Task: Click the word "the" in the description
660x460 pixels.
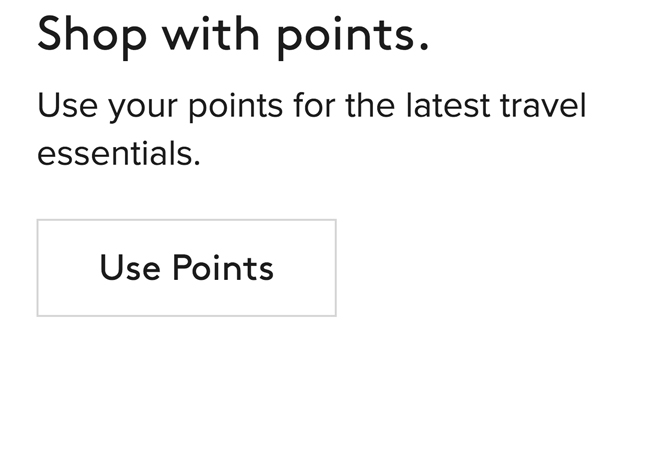Action: 370,105
